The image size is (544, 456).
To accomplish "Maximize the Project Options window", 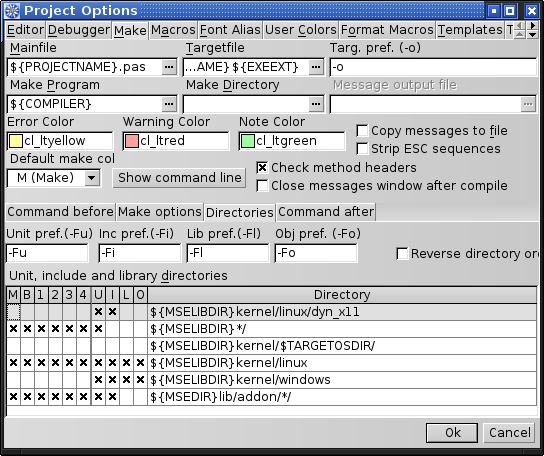I will 510,11.
